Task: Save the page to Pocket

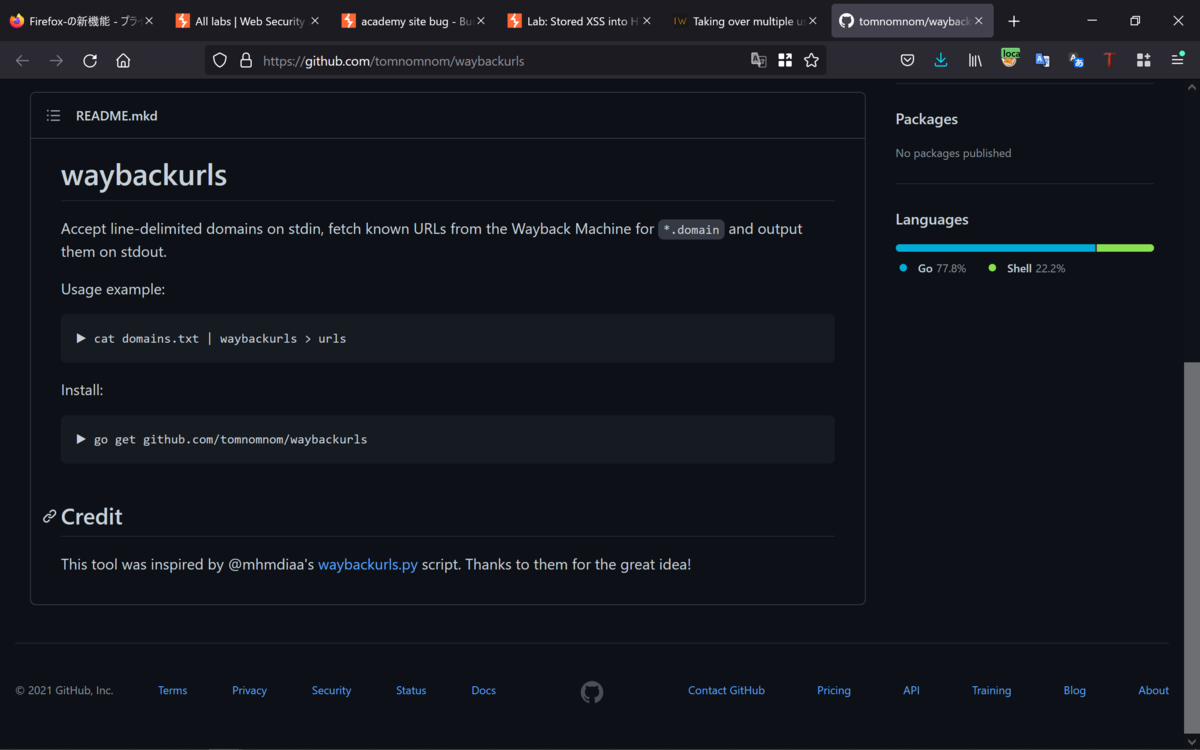Action: coord(907,61)
